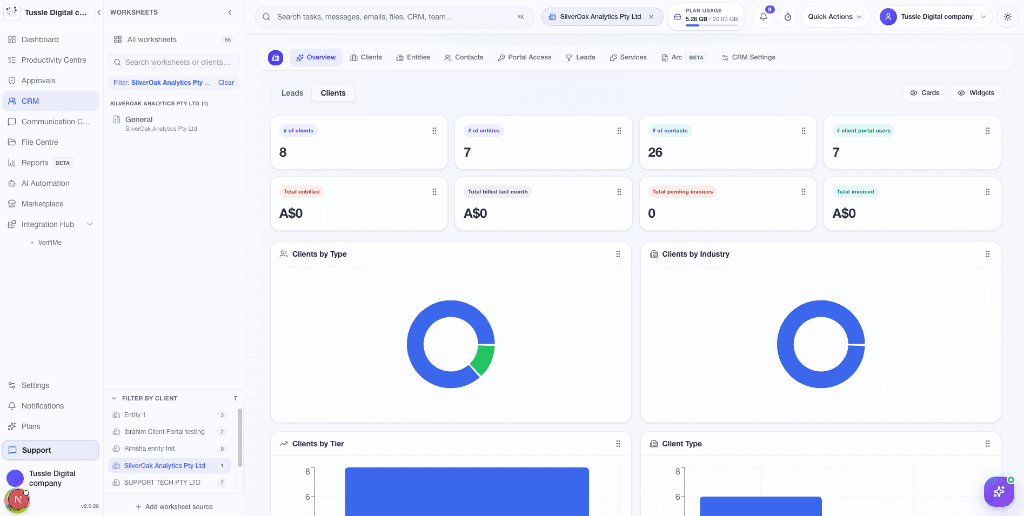Click grip icon on Total billed last month card

click(619, 192)
